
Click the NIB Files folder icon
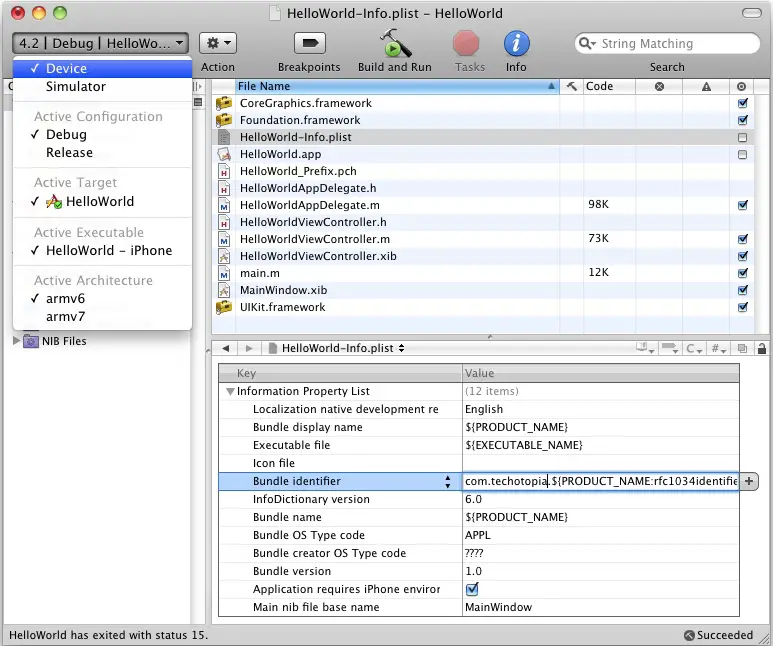click(x=31, y=341)
